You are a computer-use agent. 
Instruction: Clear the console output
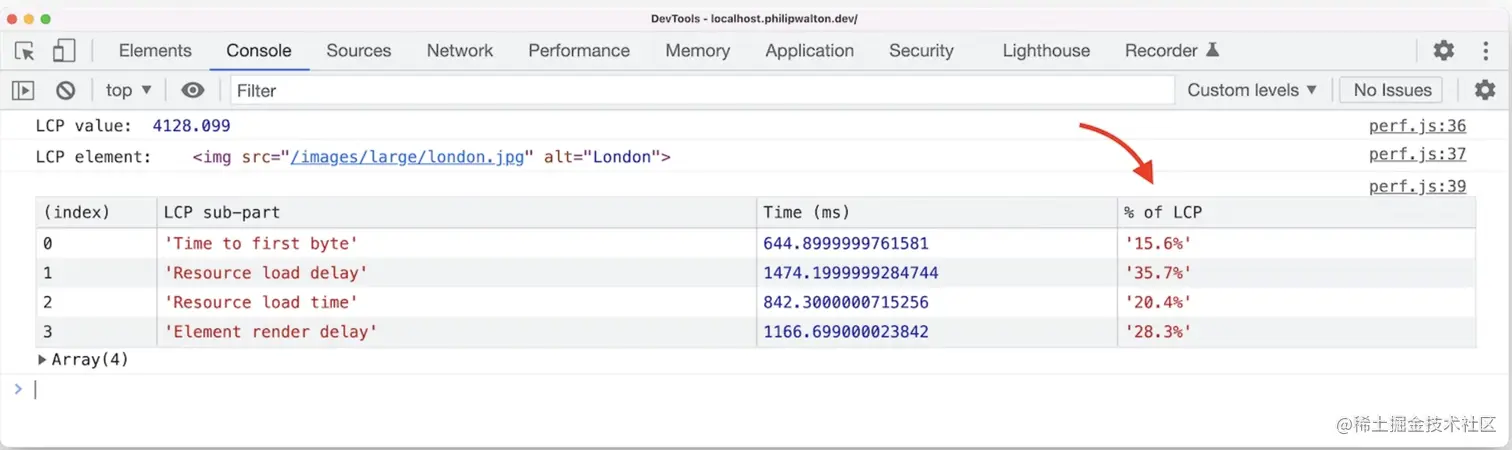(66, 90)
